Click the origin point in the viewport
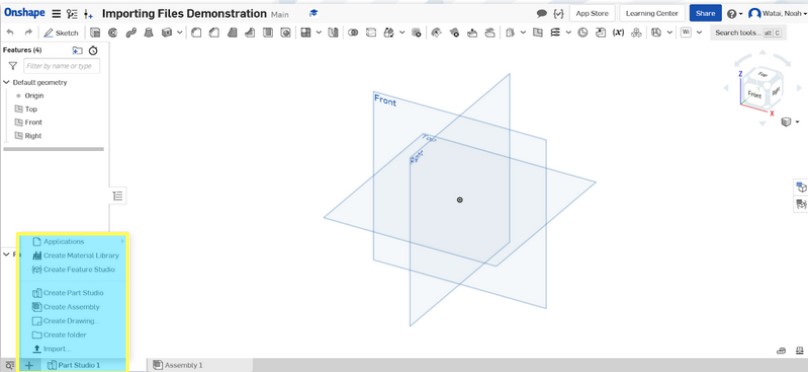Viewport: 808px width, 372px height. click(x=460, y=200)
